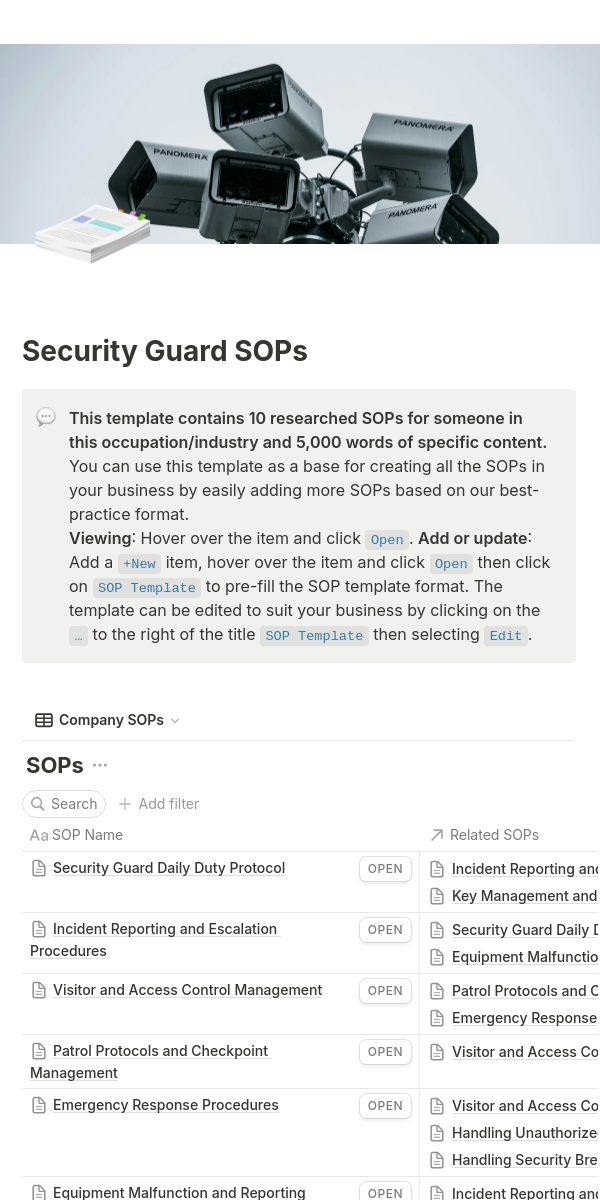This screenshot has width=600, height=1200.
Task: Click the plus icon beside Add filter
Action: (125, 804)
